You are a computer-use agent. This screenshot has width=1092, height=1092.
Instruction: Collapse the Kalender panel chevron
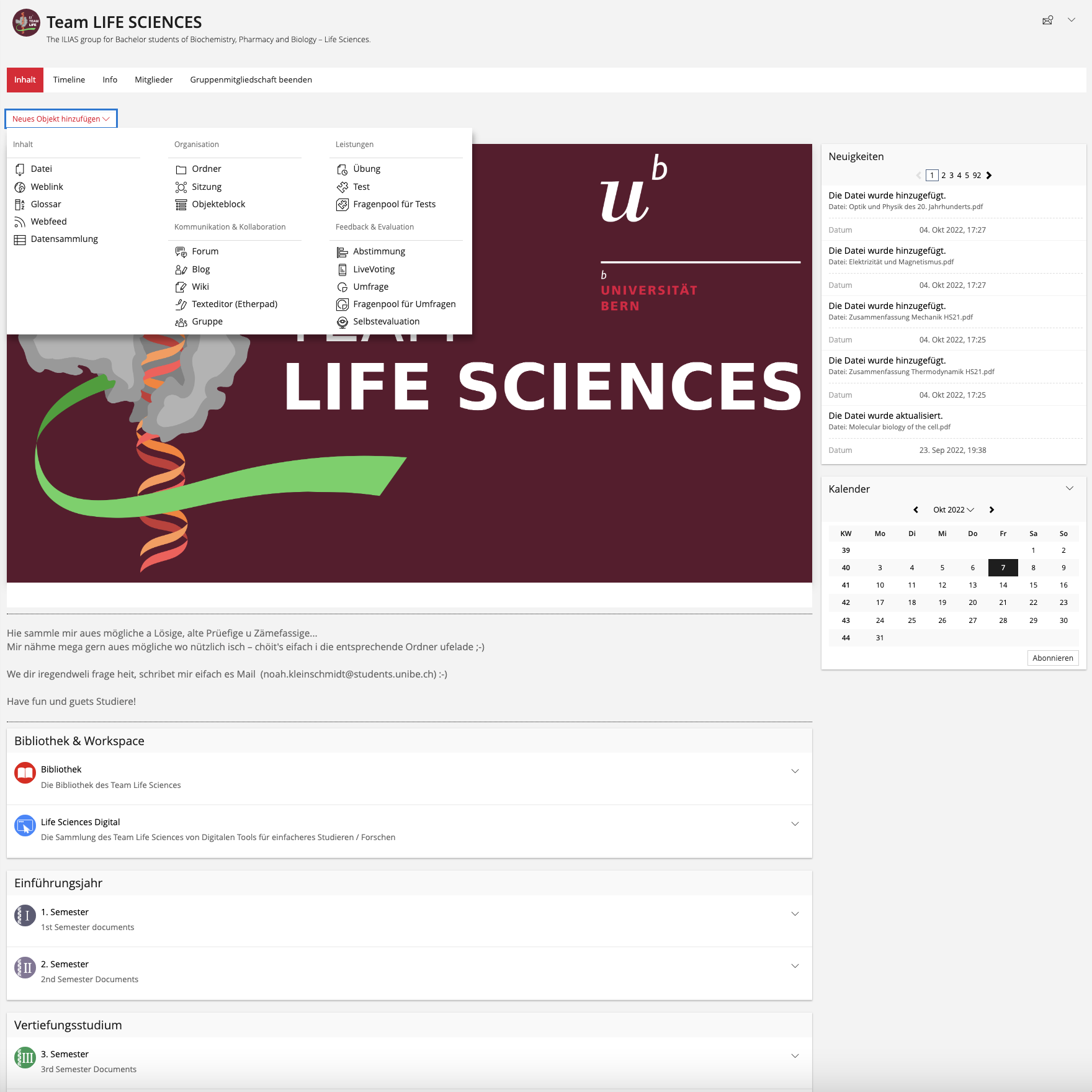(x=1070, y=488)
